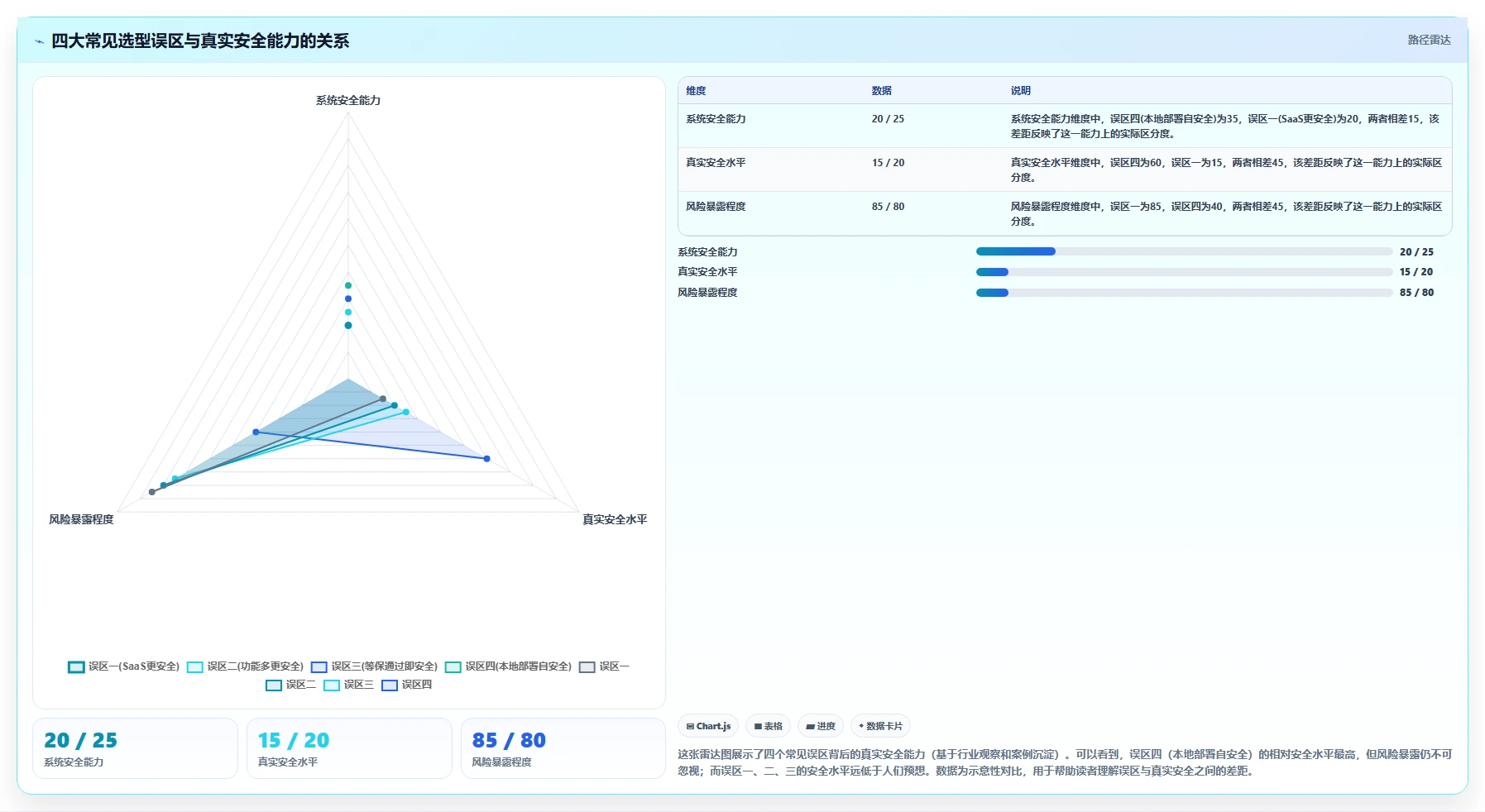Select the blue point on 风险暴露程度 axis
Image resolution: width=1485 pixels, height=812 pixels.
(256, 432)
